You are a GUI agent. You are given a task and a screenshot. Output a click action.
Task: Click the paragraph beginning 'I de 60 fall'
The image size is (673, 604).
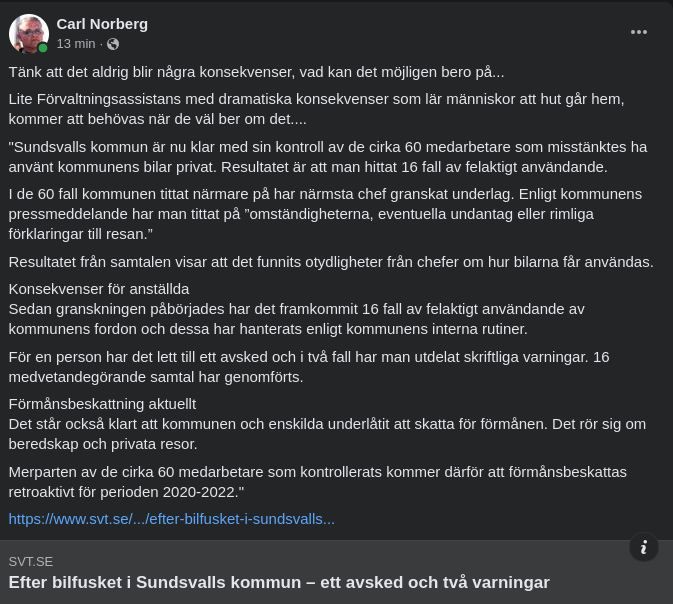click(x=325, y=214)
